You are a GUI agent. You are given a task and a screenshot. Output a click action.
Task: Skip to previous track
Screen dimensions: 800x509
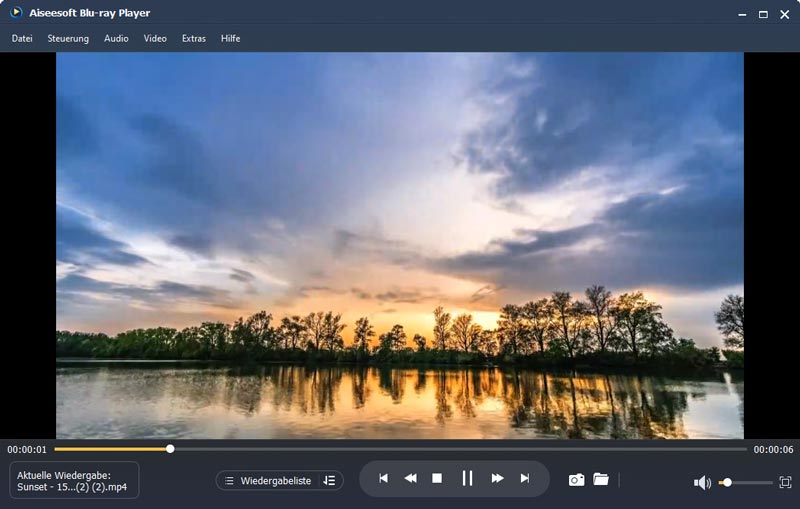click(x=383, y=478)
